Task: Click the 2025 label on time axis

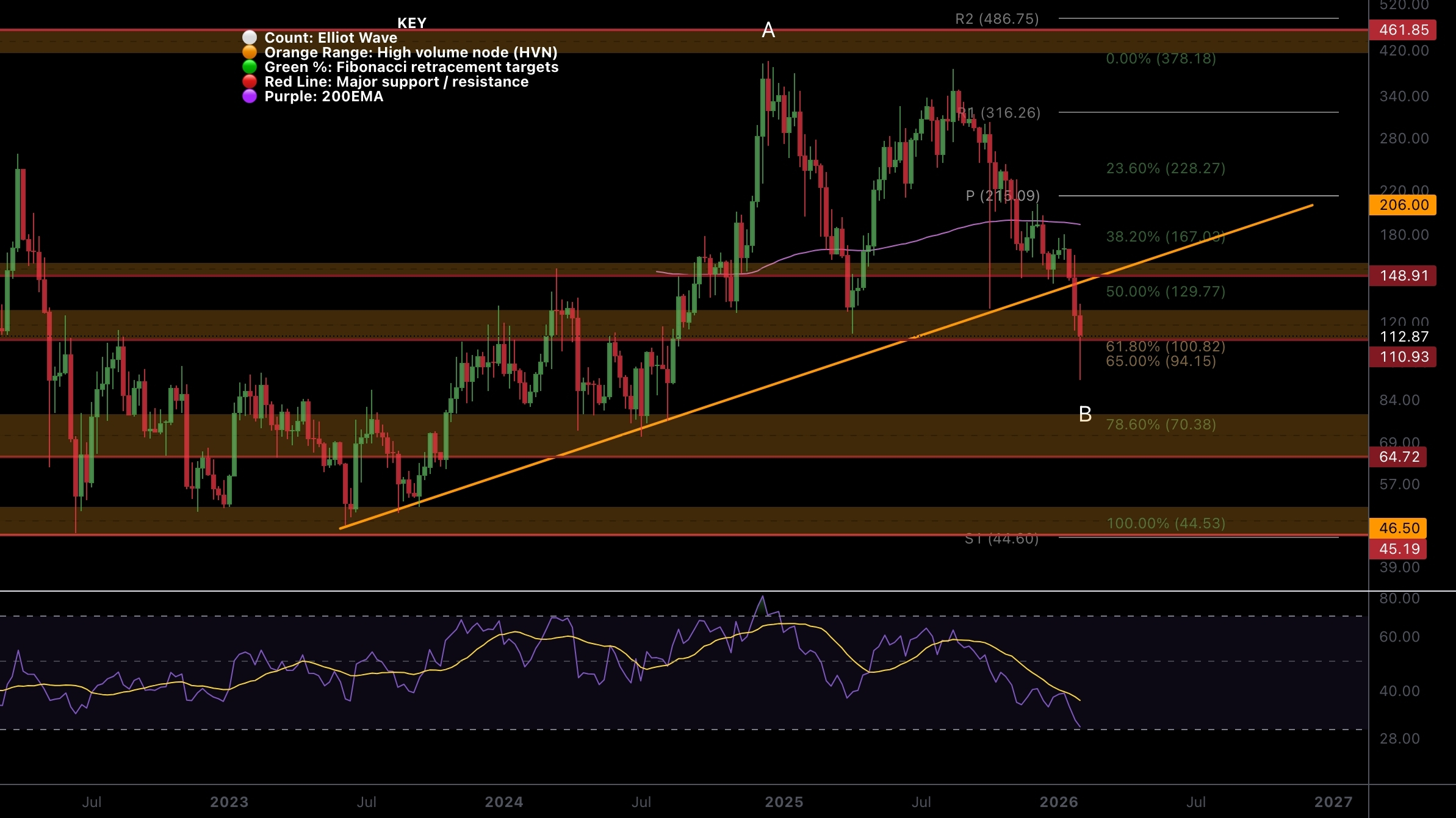Action: click(x=784, y=802)
